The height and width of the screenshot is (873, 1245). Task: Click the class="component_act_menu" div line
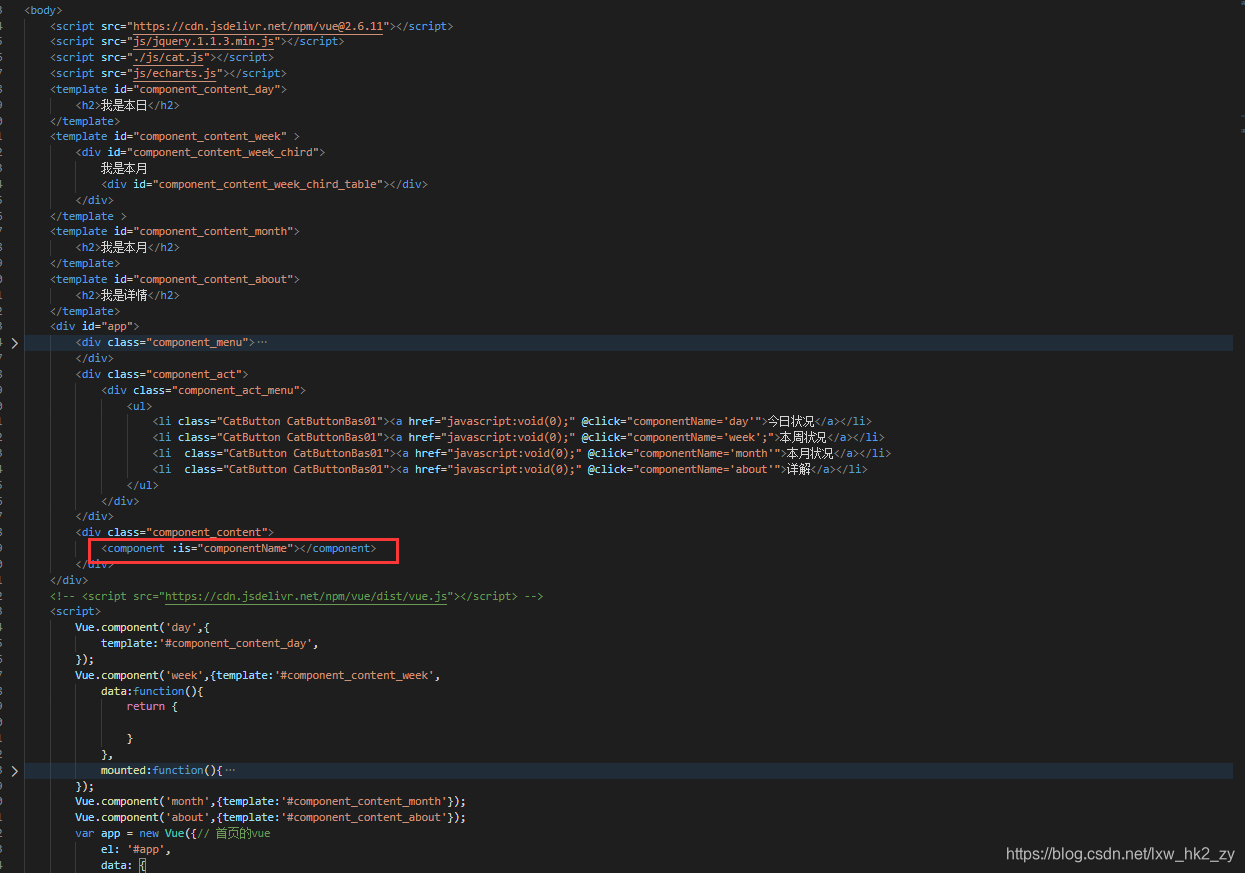203,390
